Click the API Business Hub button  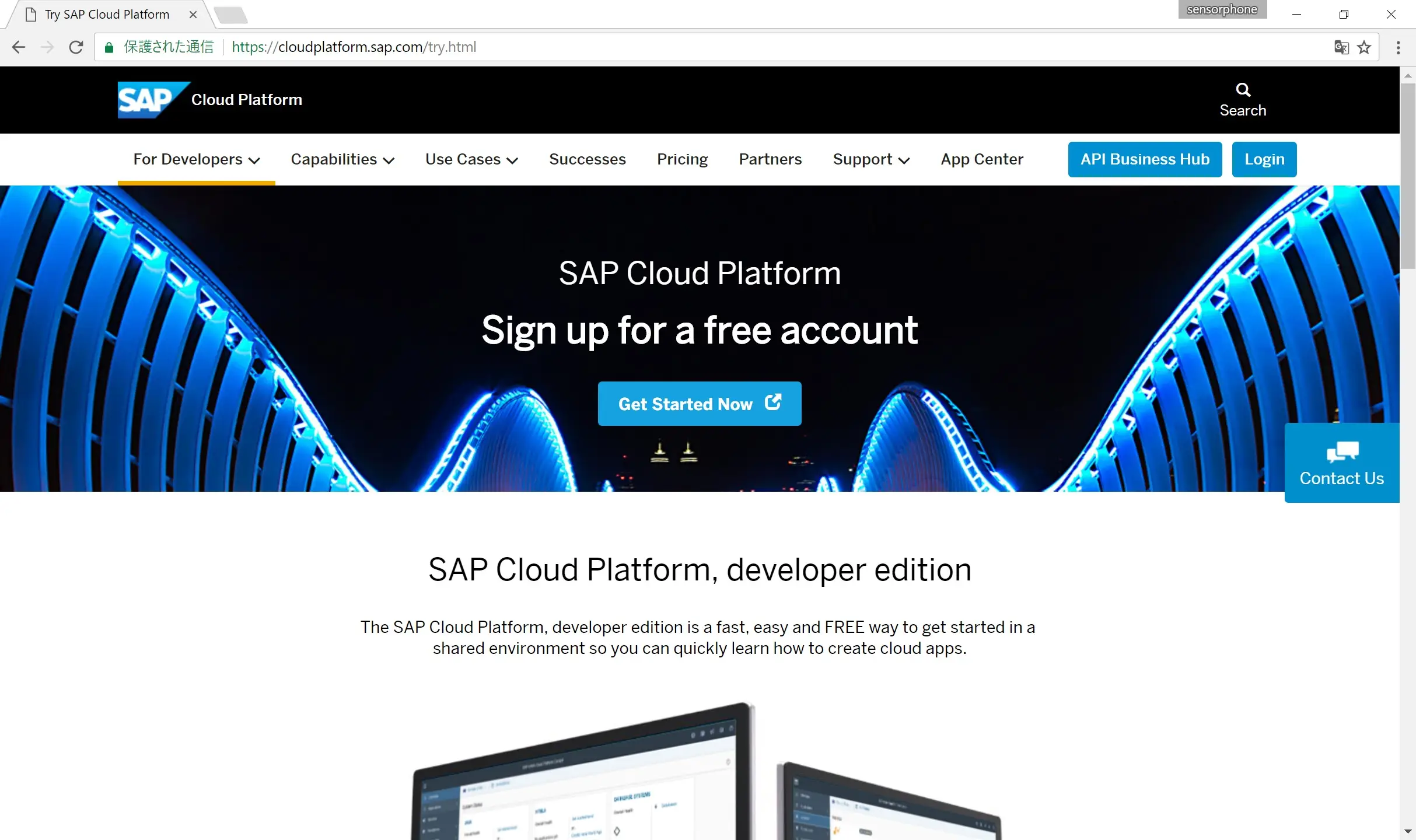[x=1145, y=159]
